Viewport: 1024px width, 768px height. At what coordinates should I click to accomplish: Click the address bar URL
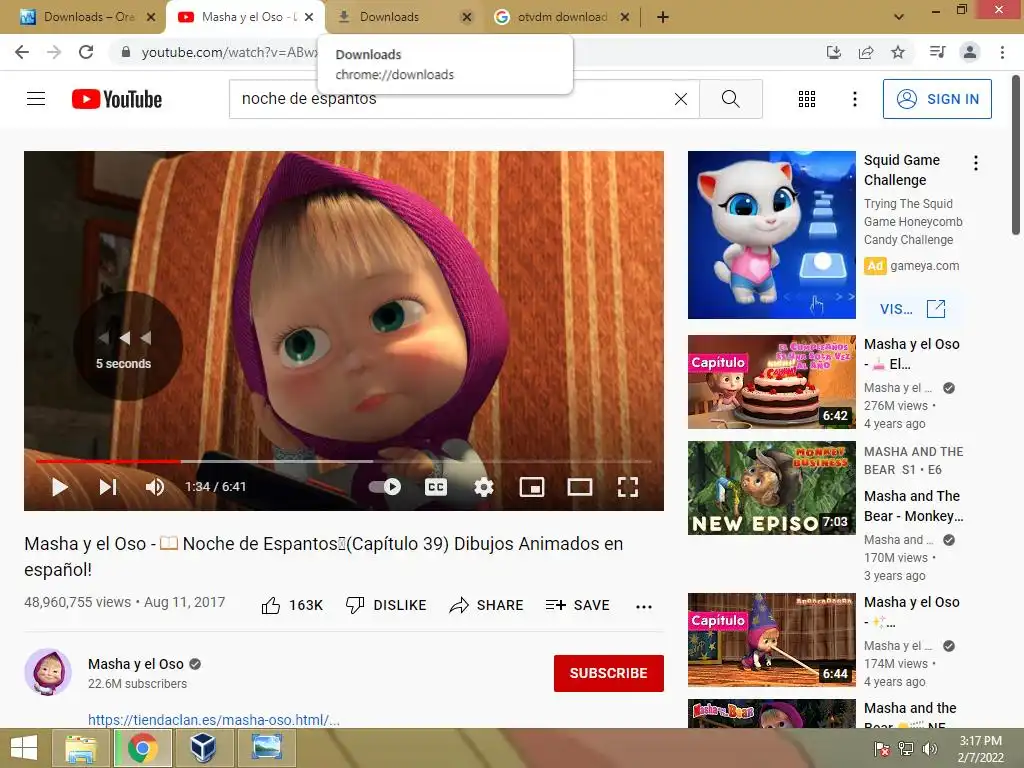click(230, 52)
